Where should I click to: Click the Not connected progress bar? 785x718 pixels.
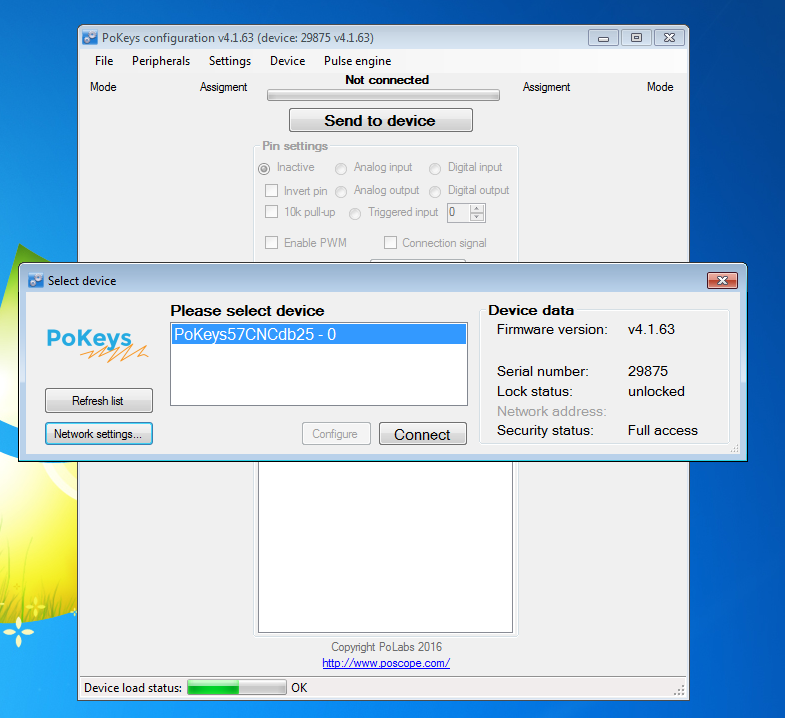[383, 95]
